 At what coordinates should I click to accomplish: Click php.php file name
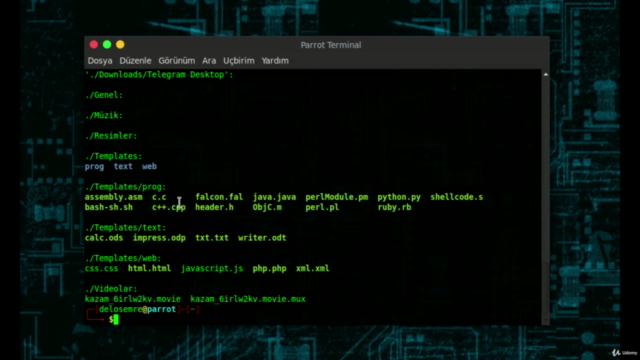269,269
